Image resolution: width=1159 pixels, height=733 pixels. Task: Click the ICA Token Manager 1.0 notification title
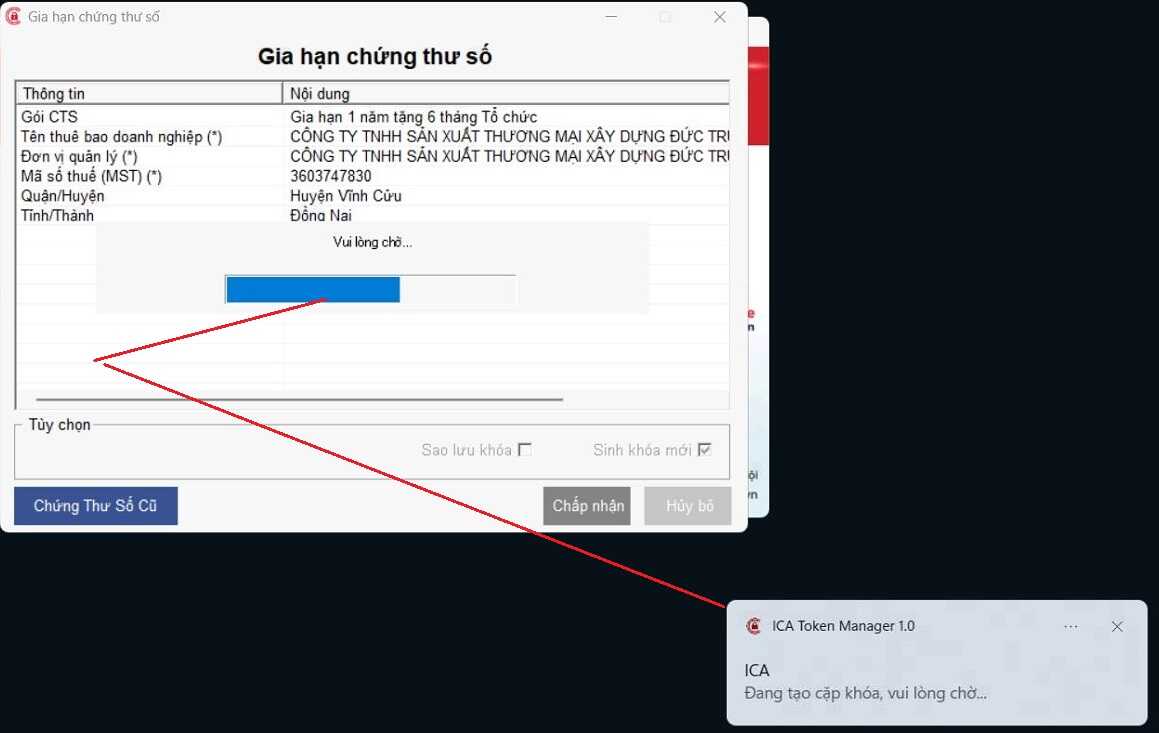point(843,626)
